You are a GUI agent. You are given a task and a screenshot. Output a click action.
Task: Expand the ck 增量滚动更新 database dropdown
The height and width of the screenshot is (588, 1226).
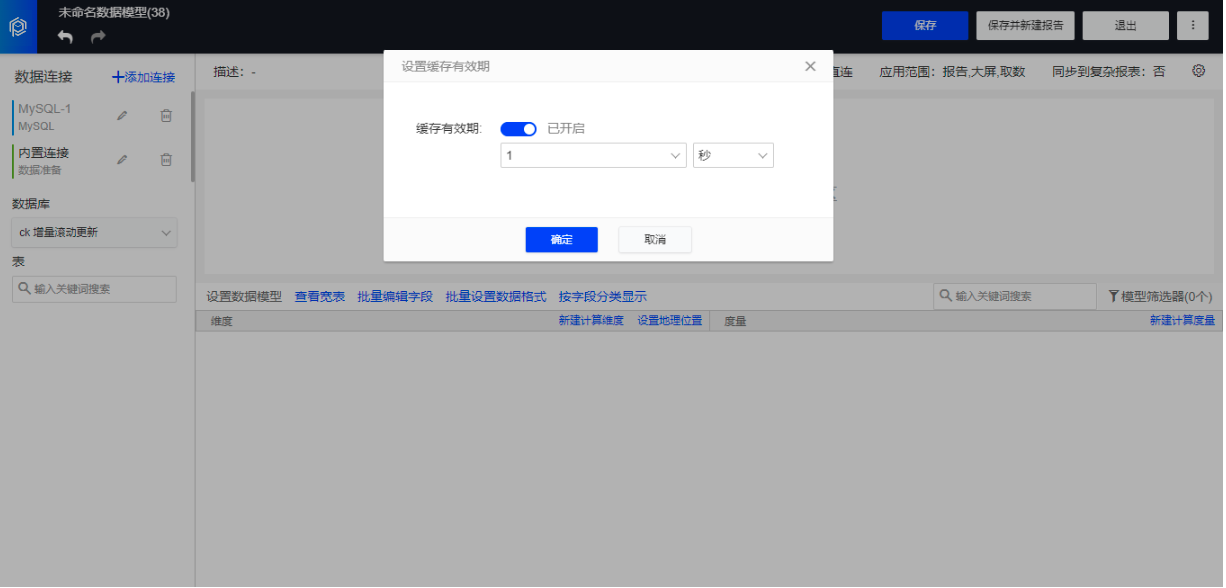[95, 233]
